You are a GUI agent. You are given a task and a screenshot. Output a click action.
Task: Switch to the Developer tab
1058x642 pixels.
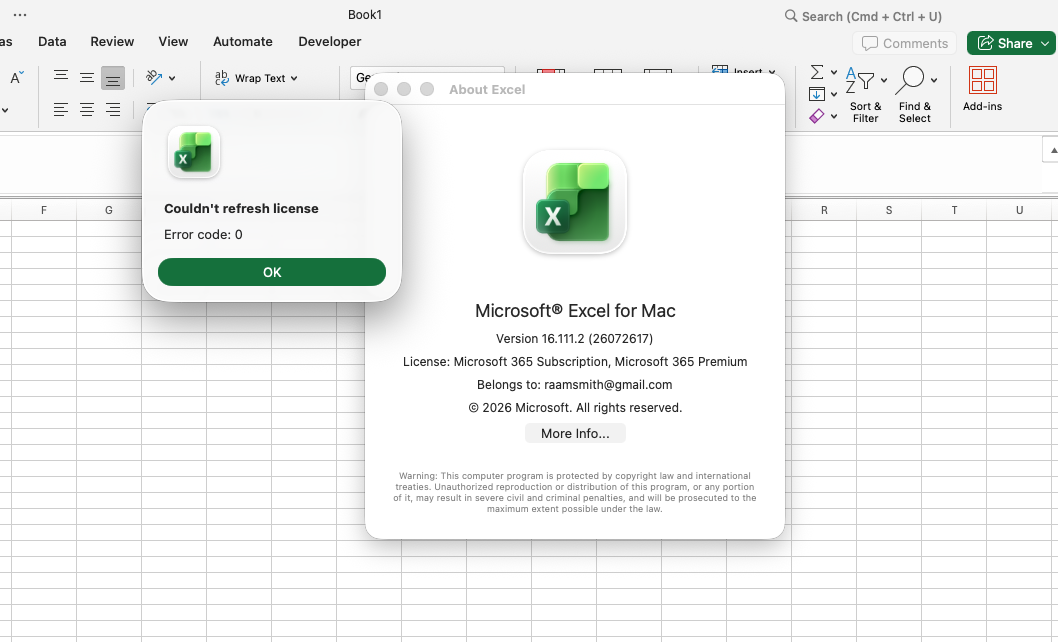[x=330, y=41]
